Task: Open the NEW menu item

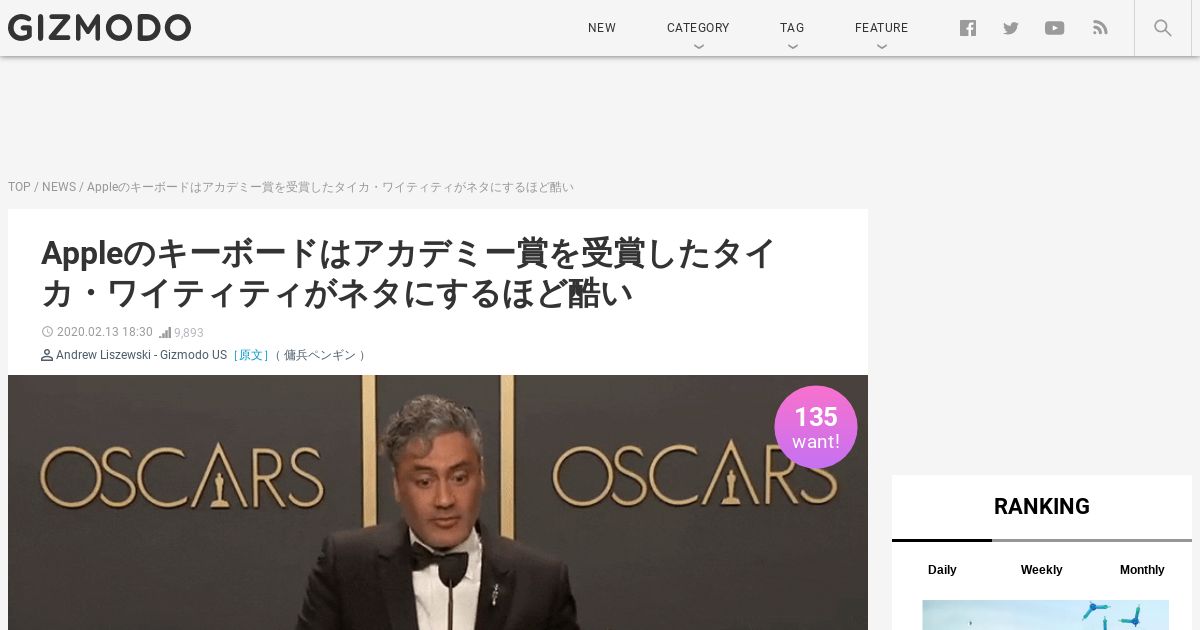Action: click(x=602, y=28)
